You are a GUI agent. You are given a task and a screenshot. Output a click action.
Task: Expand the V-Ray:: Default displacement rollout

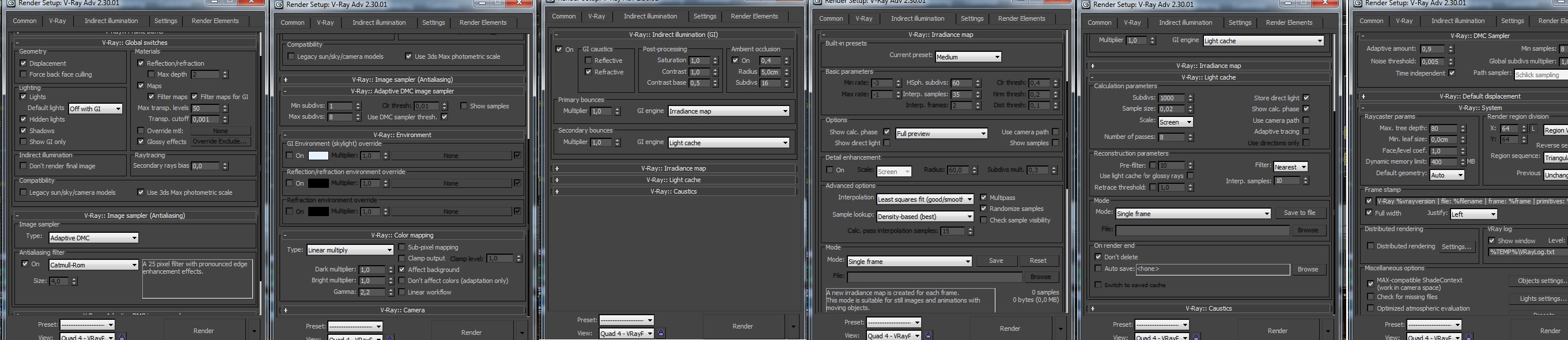click(x=1363, y=96)
